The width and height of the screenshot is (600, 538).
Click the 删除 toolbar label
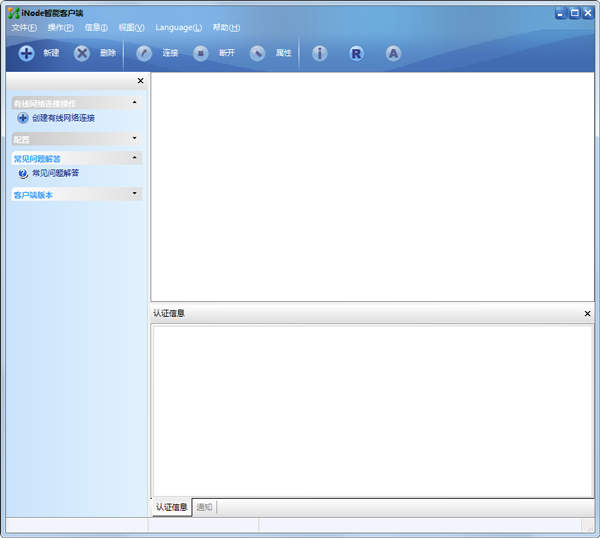pyautogui.click(x=108, y=53)
